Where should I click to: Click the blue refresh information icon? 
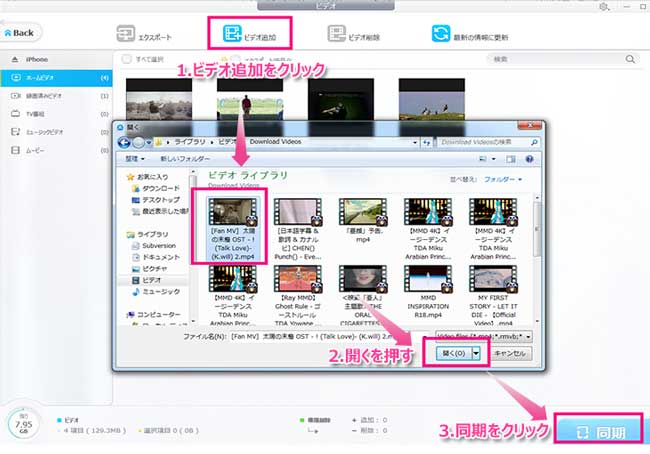[441, 34]
